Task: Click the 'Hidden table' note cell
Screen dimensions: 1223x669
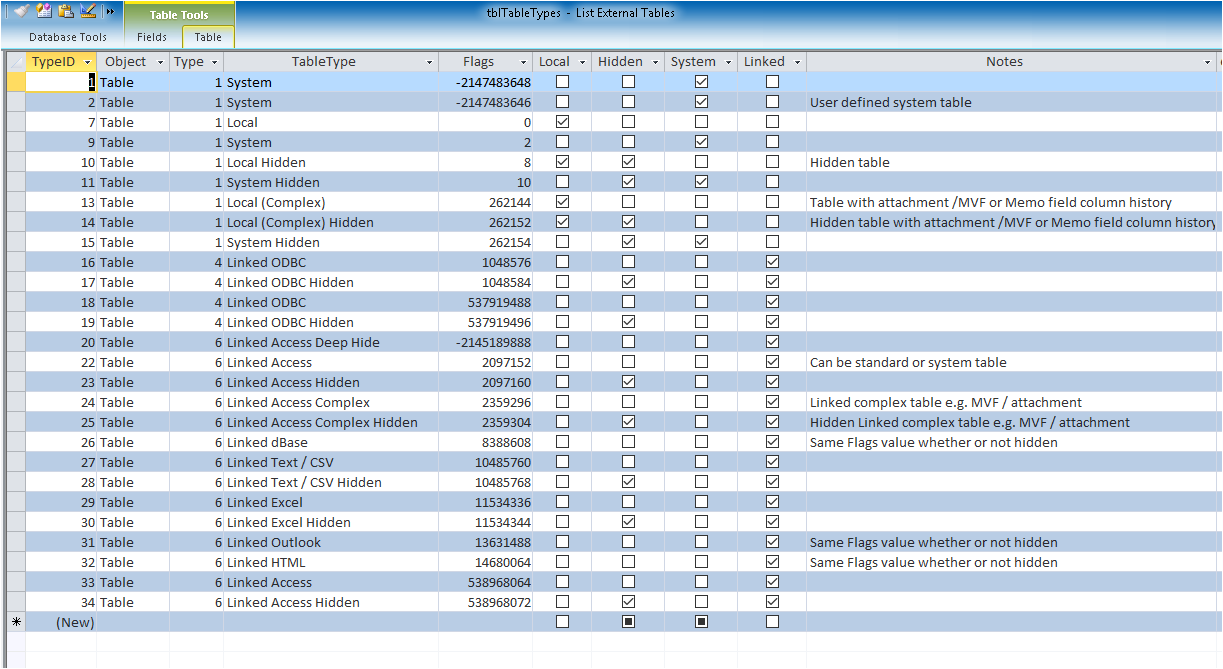Action: [1011, 162]
